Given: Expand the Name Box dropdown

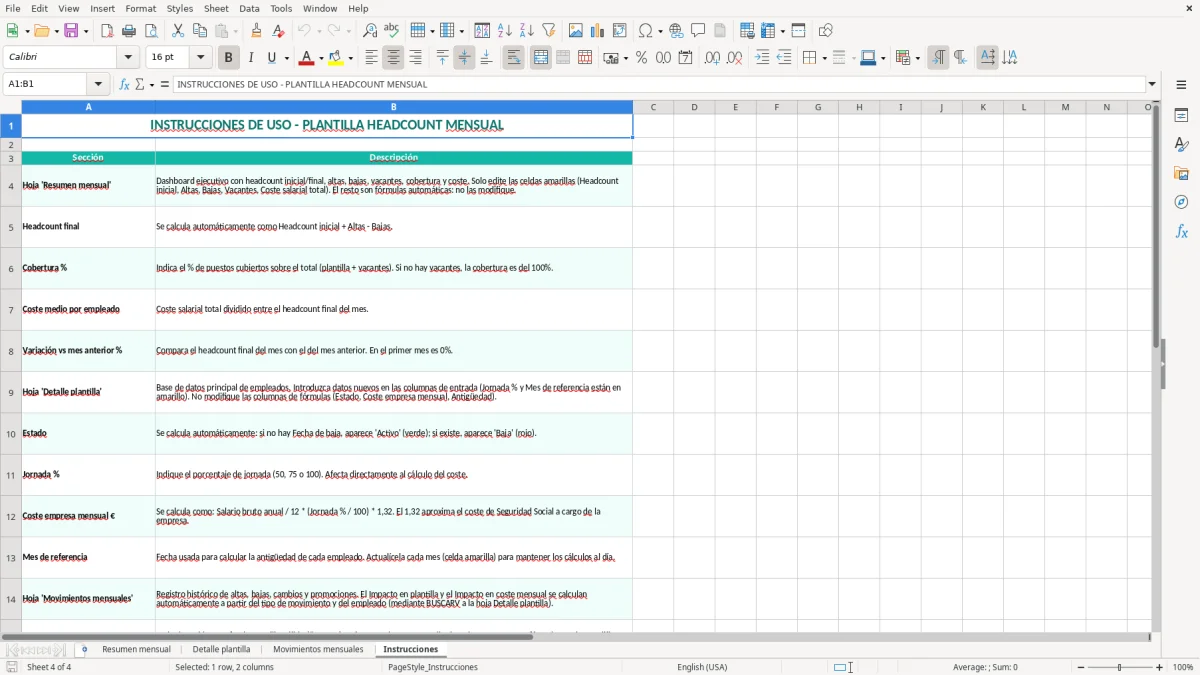Looking at the screenshot, I should point(98,84).
